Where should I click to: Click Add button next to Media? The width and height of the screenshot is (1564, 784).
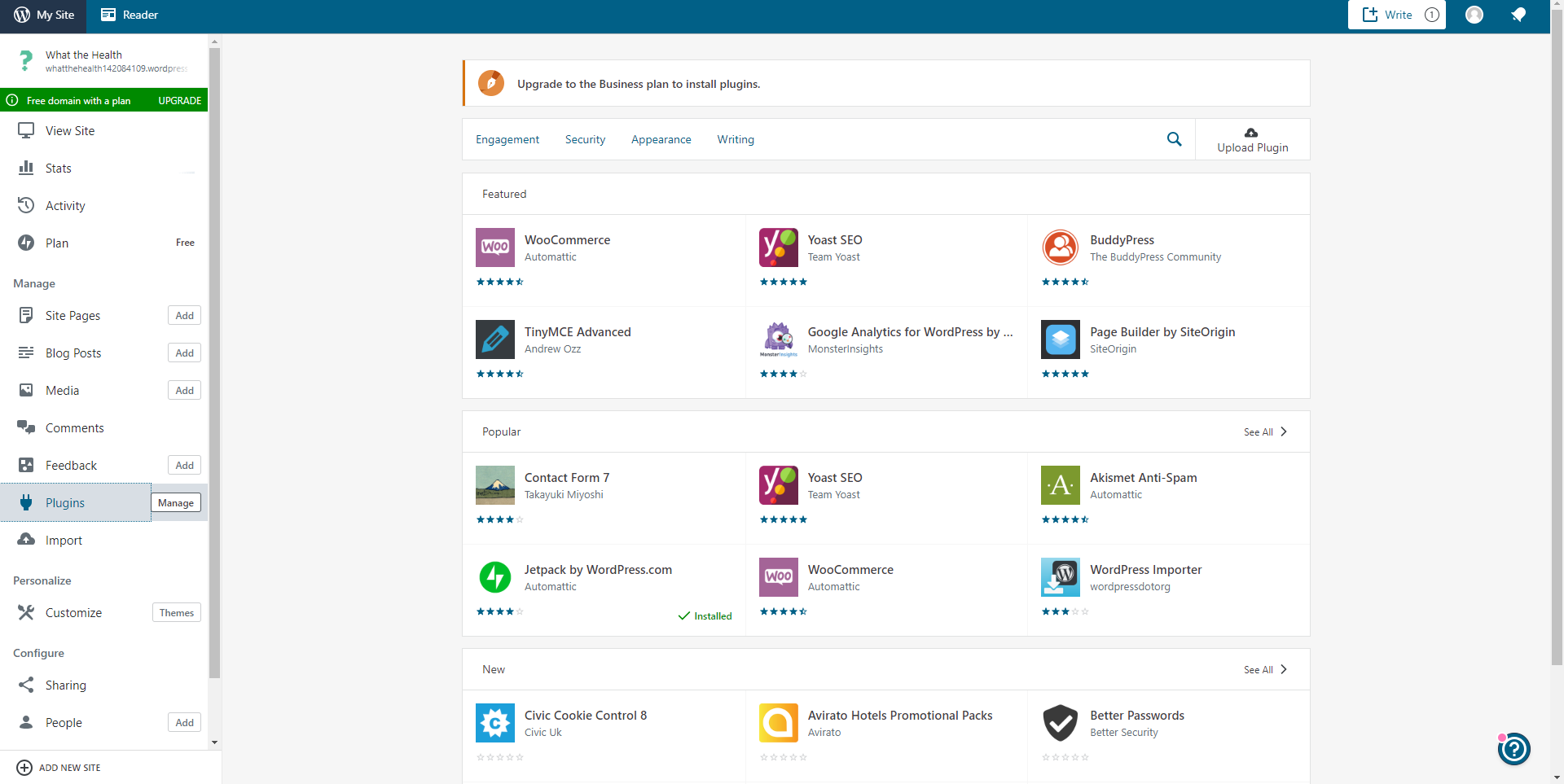185,391
